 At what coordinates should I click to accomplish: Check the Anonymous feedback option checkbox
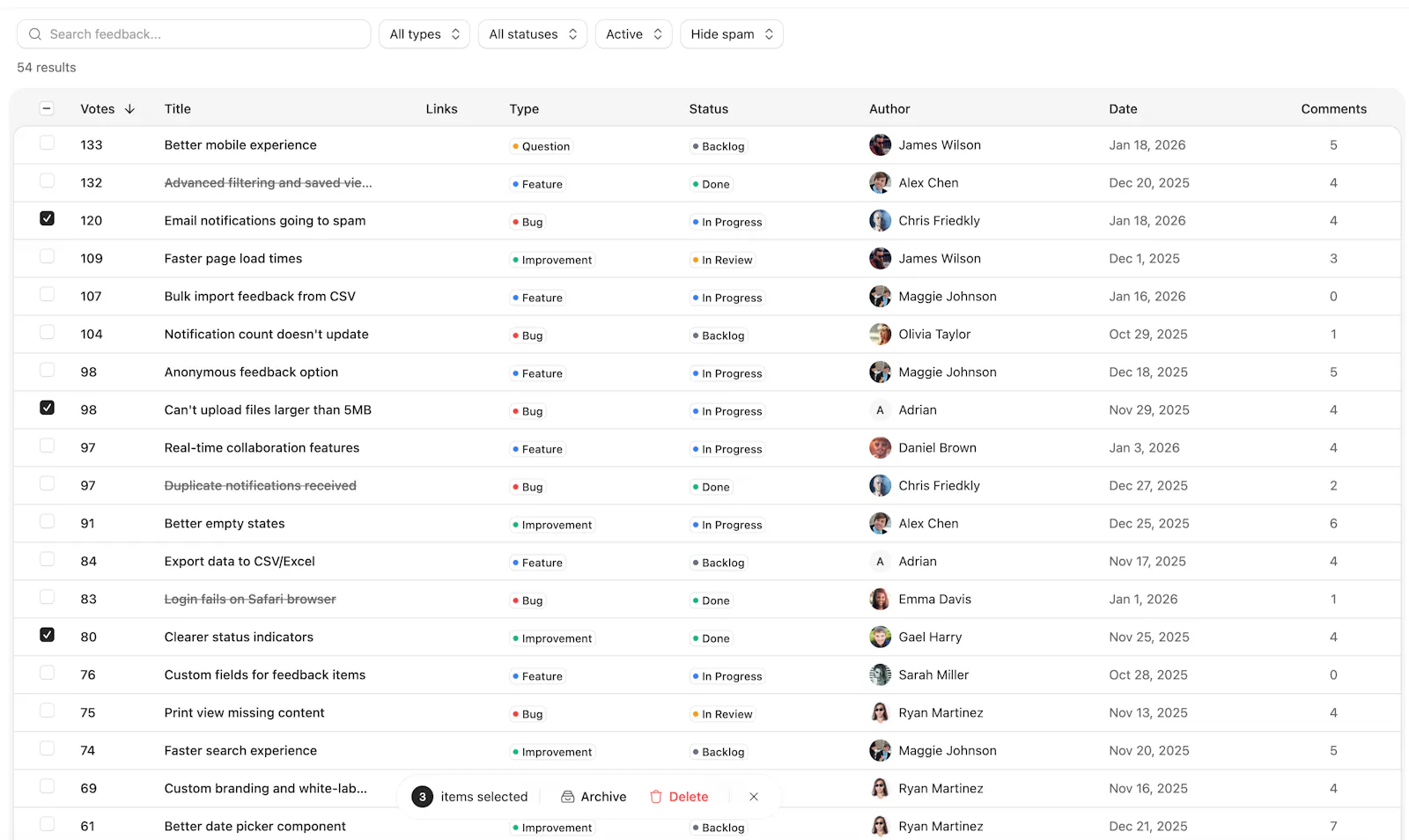[x=47, y=370]
